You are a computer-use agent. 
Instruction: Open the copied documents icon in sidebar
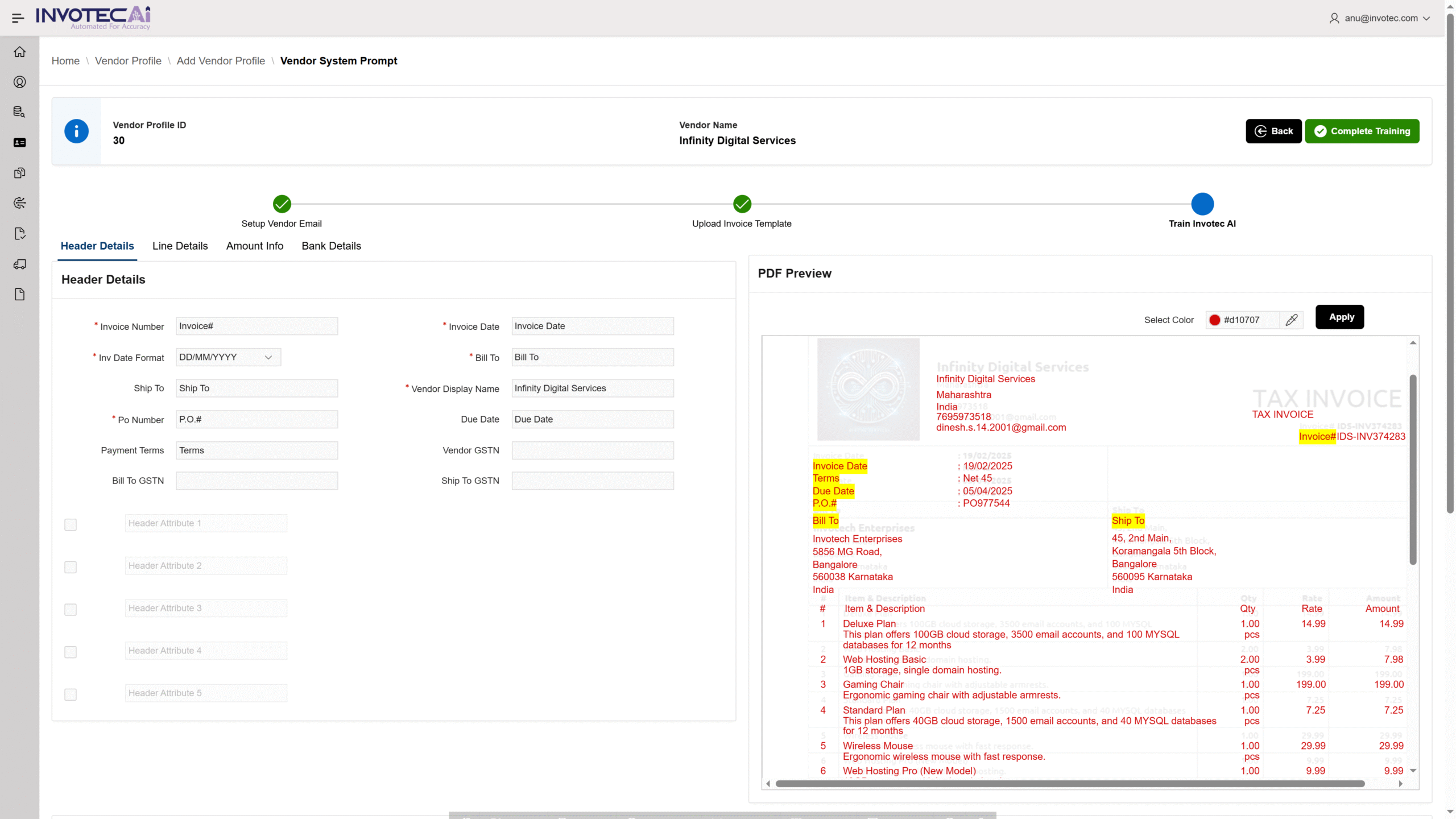coord(20,172)
